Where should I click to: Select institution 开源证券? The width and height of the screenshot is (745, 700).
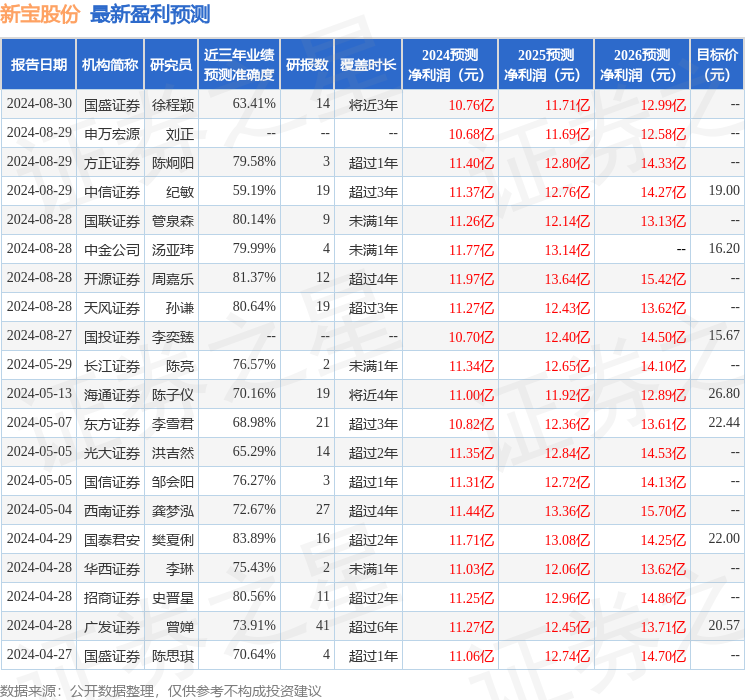click(x=112, y=279)
